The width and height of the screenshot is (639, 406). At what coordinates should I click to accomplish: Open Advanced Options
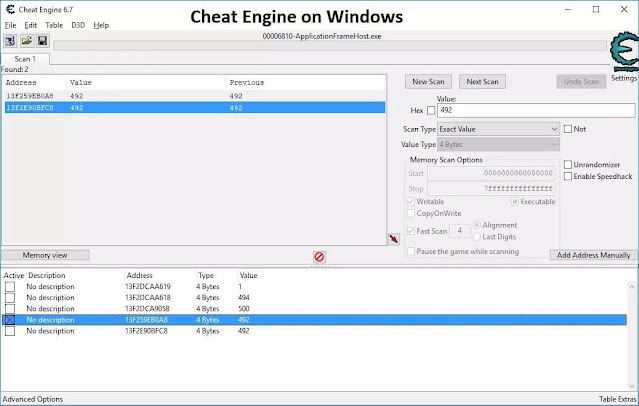33,399
